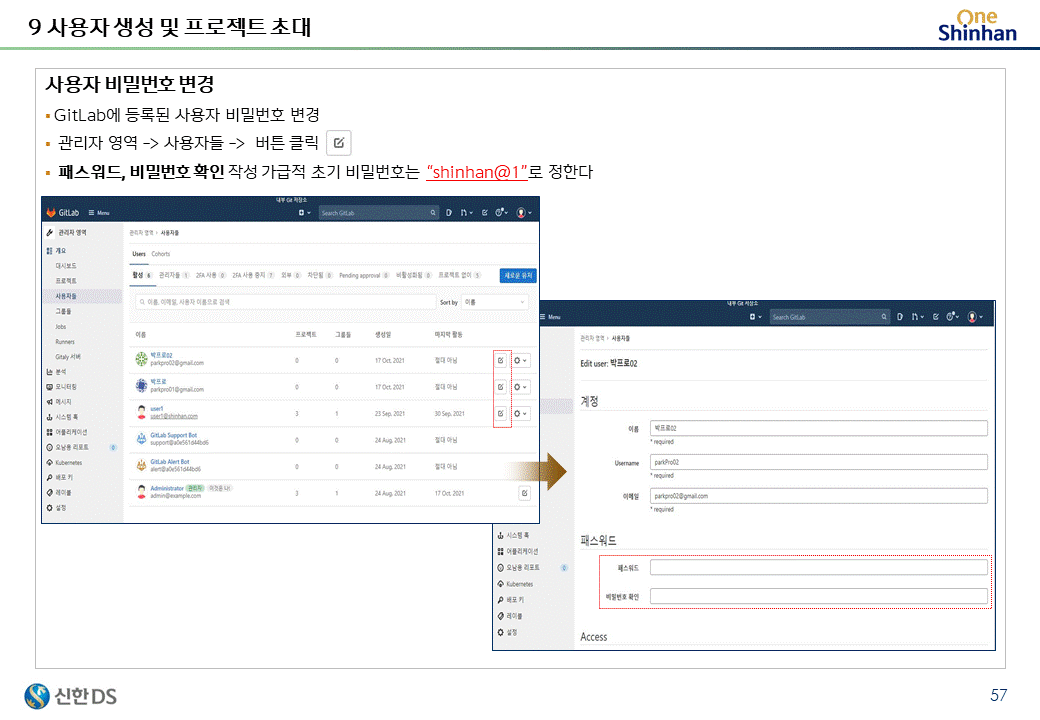Image resolution: width=1040 pixels, height=720 pixels.
Task: Open the plus create-new dropdown in users list window
Action: pyautogui.click(x=304, y=213)
